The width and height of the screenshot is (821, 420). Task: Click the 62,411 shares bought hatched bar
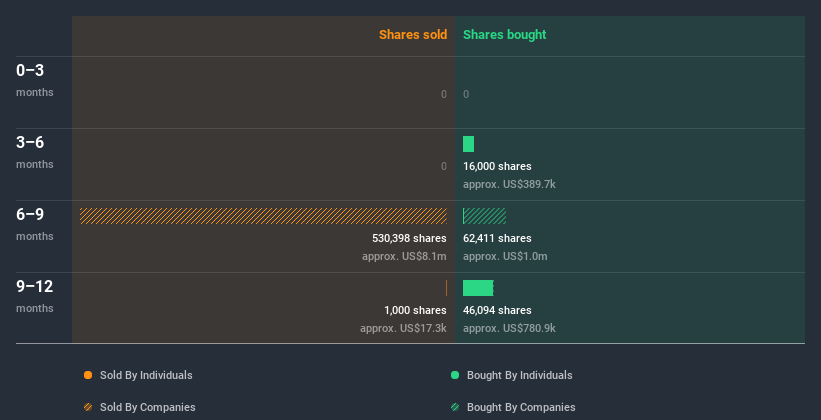coord(484,216)
